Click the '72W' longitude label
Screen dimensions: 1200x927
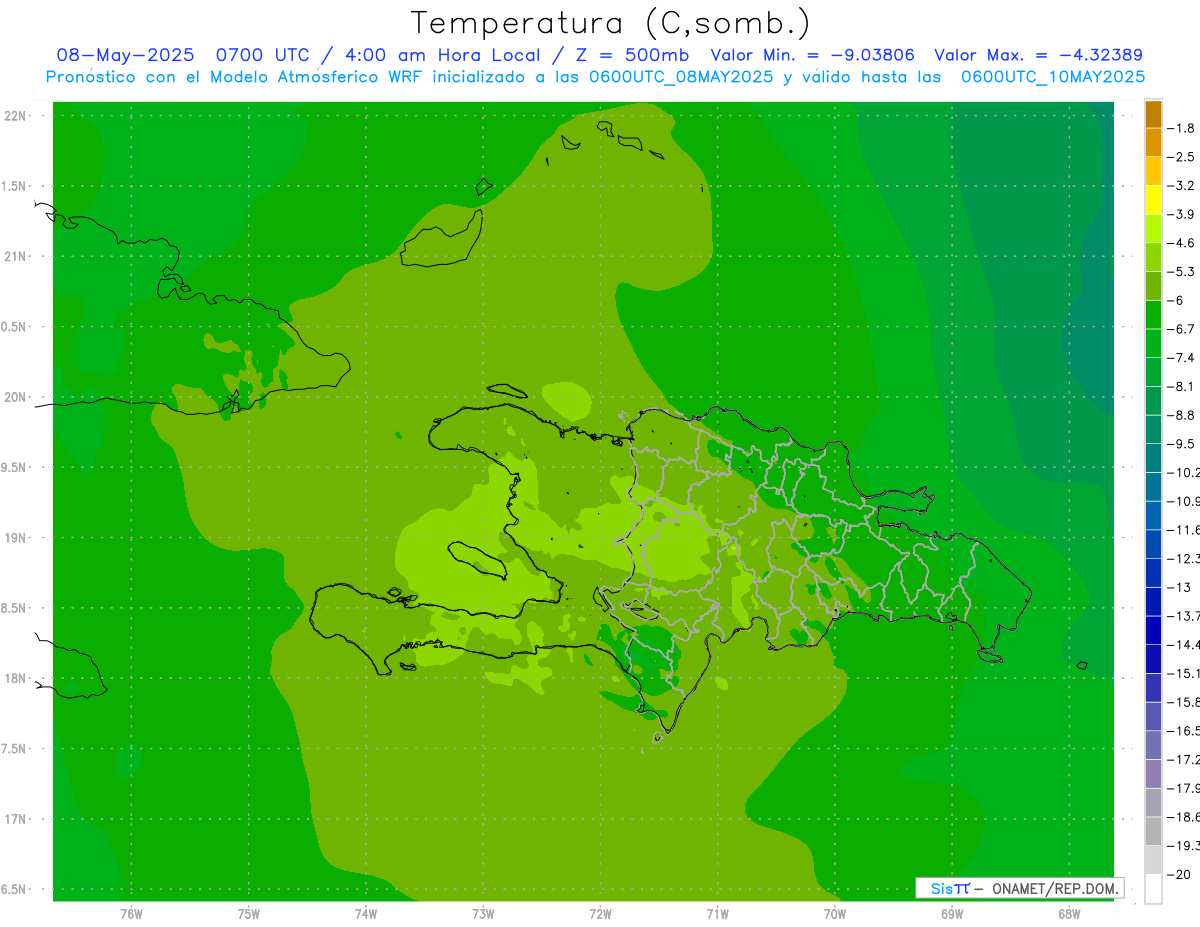coord(600,914)
